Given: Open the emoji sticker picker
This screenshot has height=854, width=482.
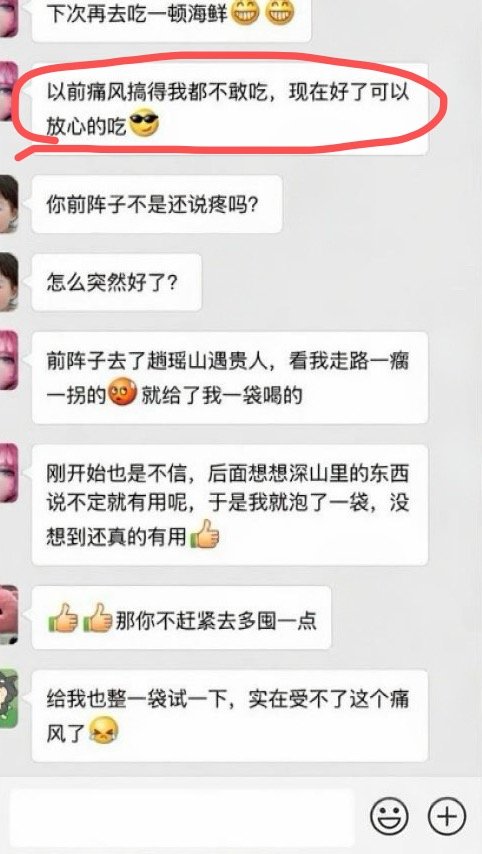Looking at the screenshot, I should [x=389, y=816].
